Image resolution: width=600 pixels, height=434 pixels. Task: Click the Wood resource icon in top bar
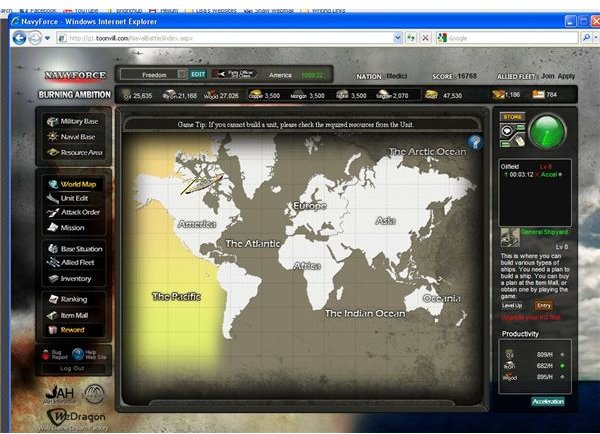click(211, 95)
